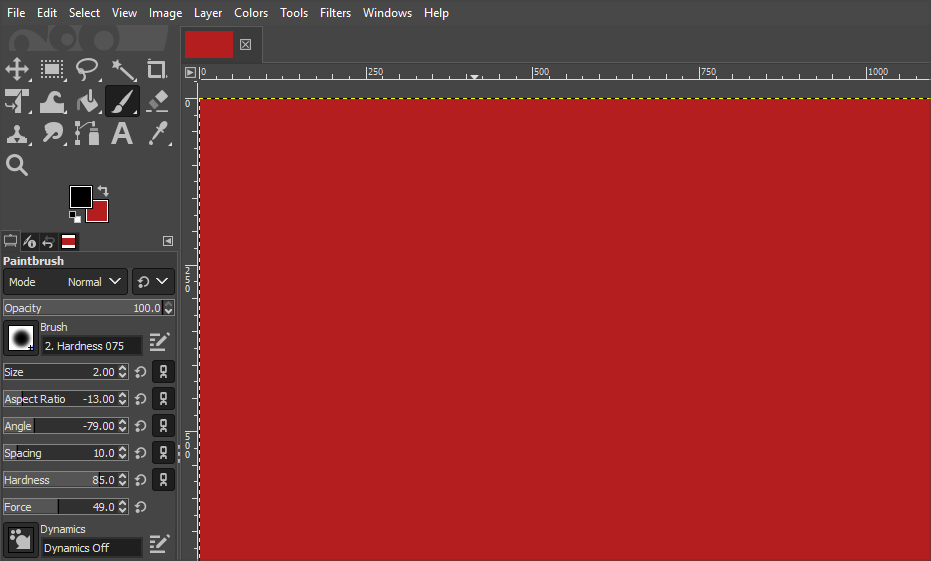
Task: Pick the Color Picker eyedropper tool
Action: click(157, 133)
